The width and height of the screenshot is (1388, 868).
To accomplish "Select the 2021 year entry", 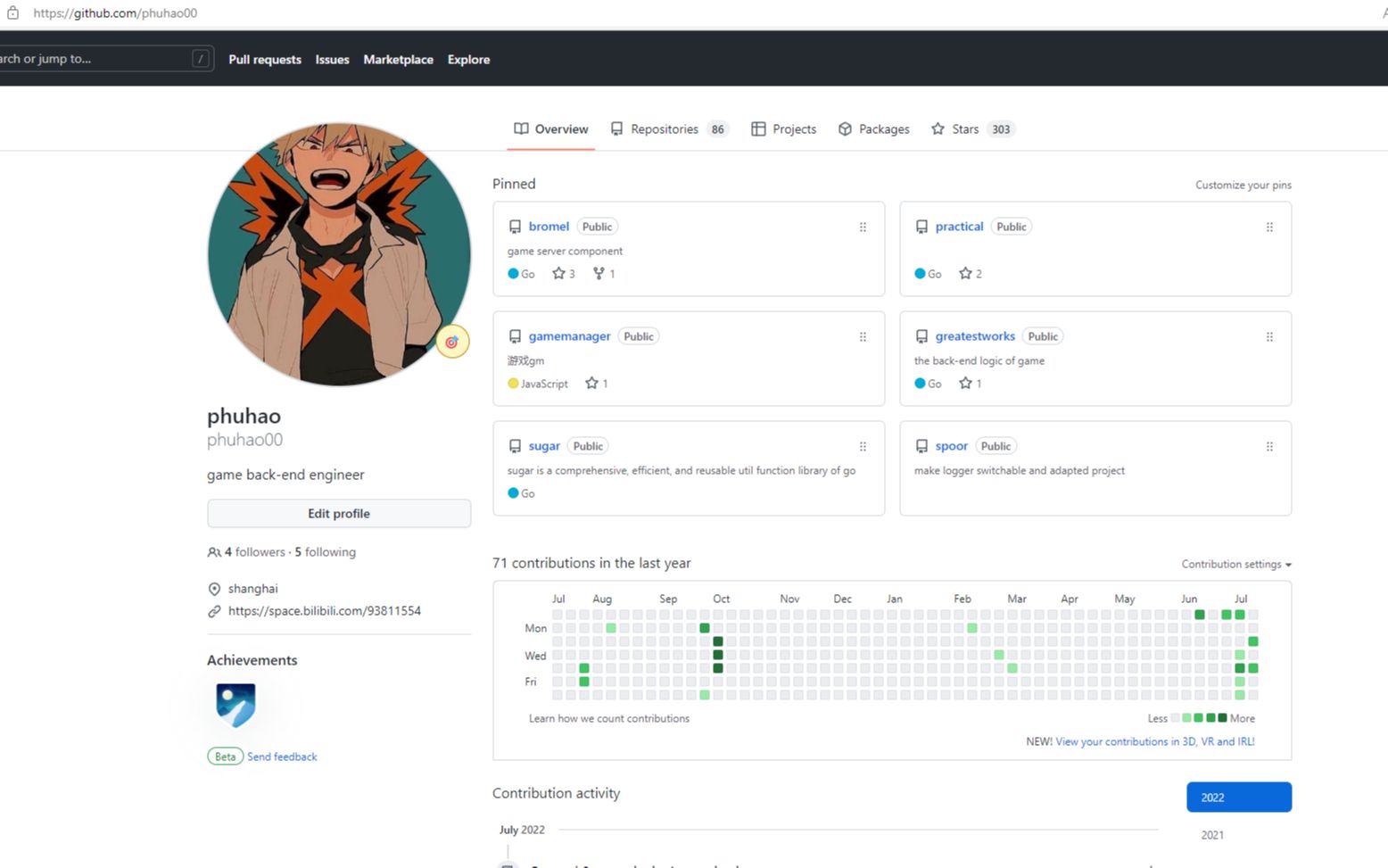I will point(1212,835).
